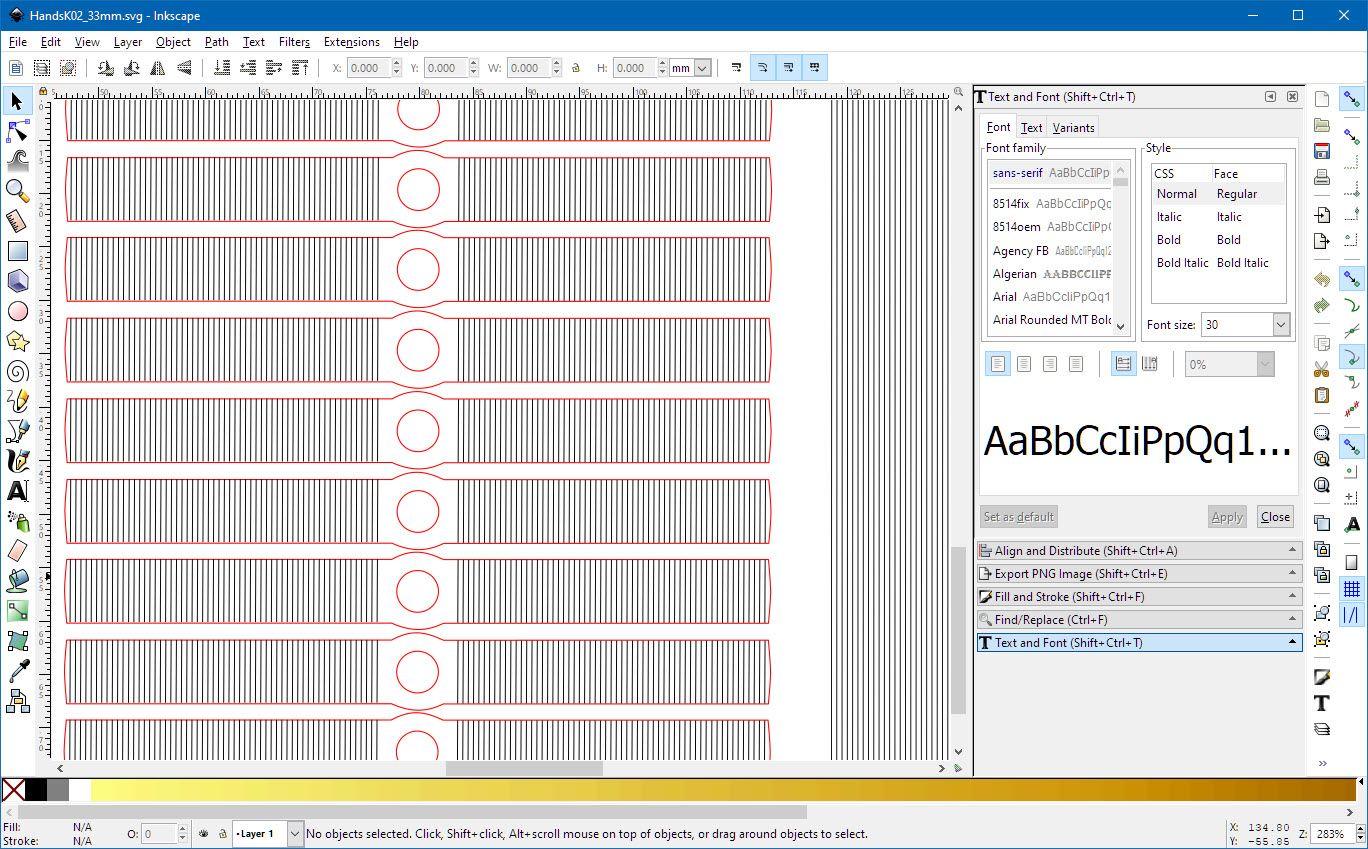Toggle Layer 1 visibility eye icon
The image size is (1368, 849).
pos(203,833)
